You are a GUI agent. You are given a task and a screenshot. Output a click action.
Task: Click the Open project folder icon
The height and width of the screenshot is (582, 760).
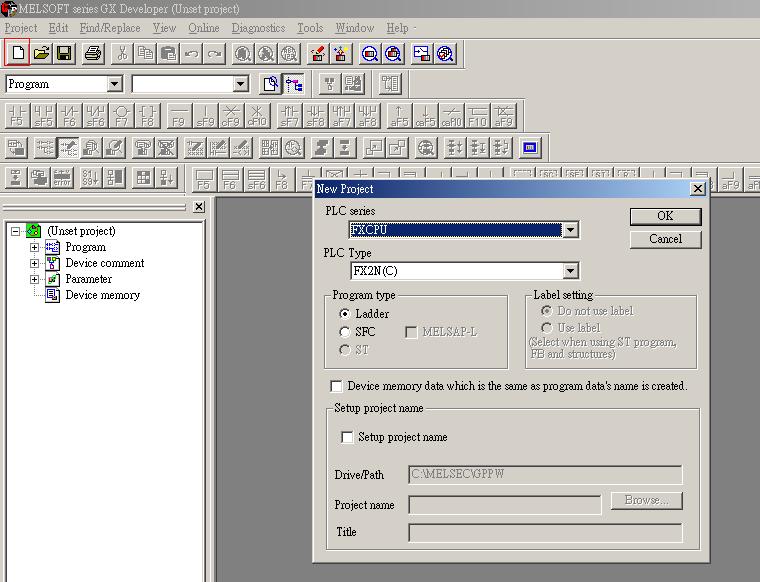point(41,53)
